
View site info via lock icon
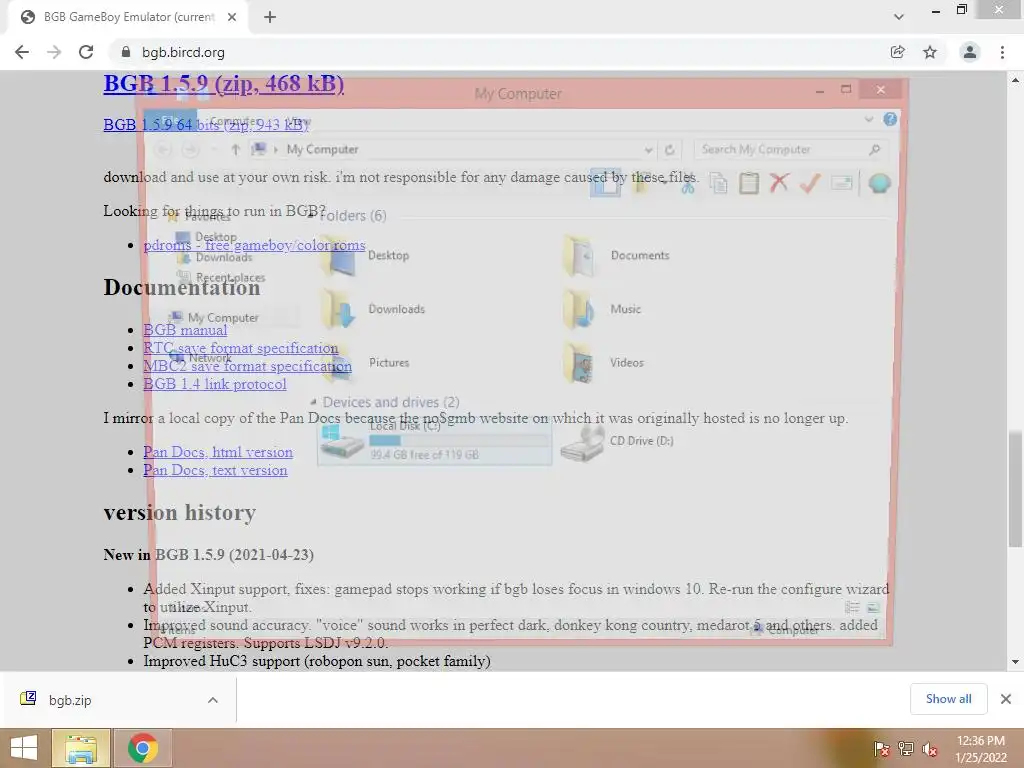126,52
